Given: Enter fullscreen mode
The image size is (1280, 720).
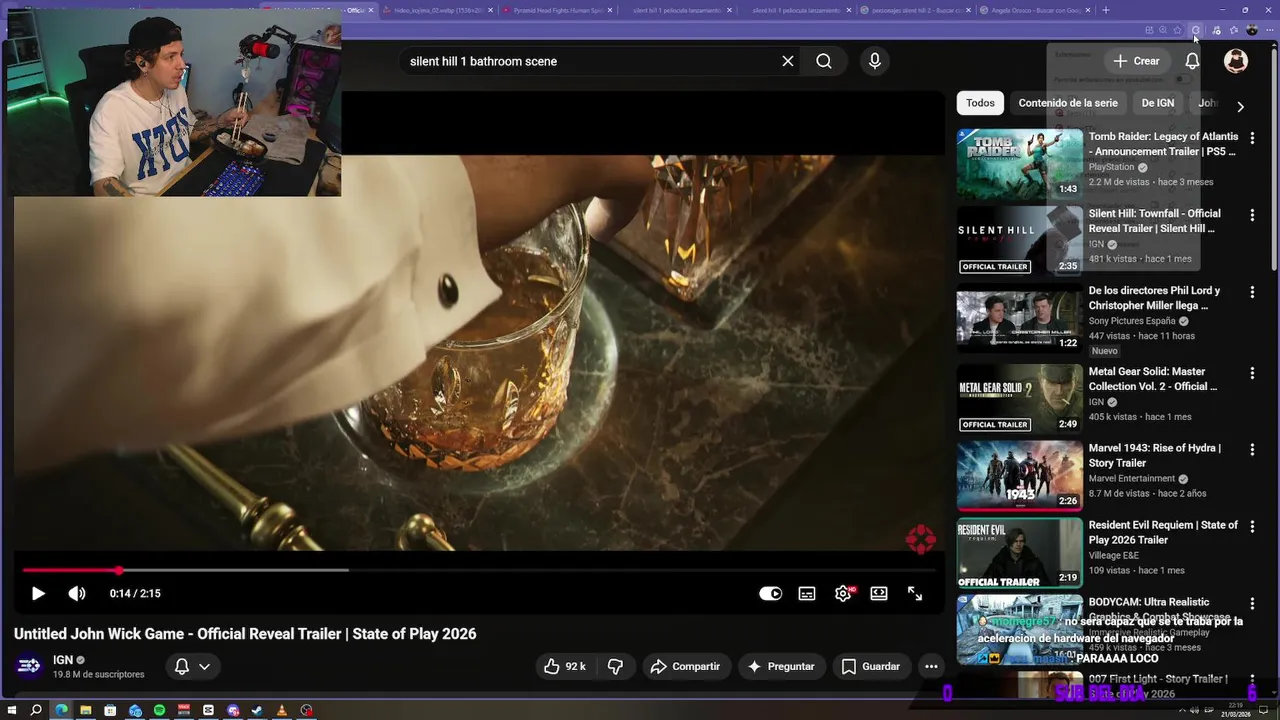Looking at the screenshot, I should tap(915, 593).
